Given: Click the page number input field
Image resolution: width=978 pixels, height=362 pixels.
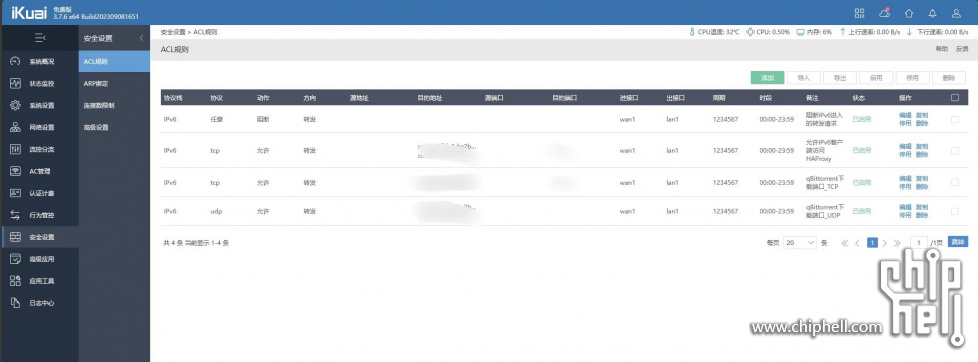Looking at the screenshot, I should pos(919,242).
